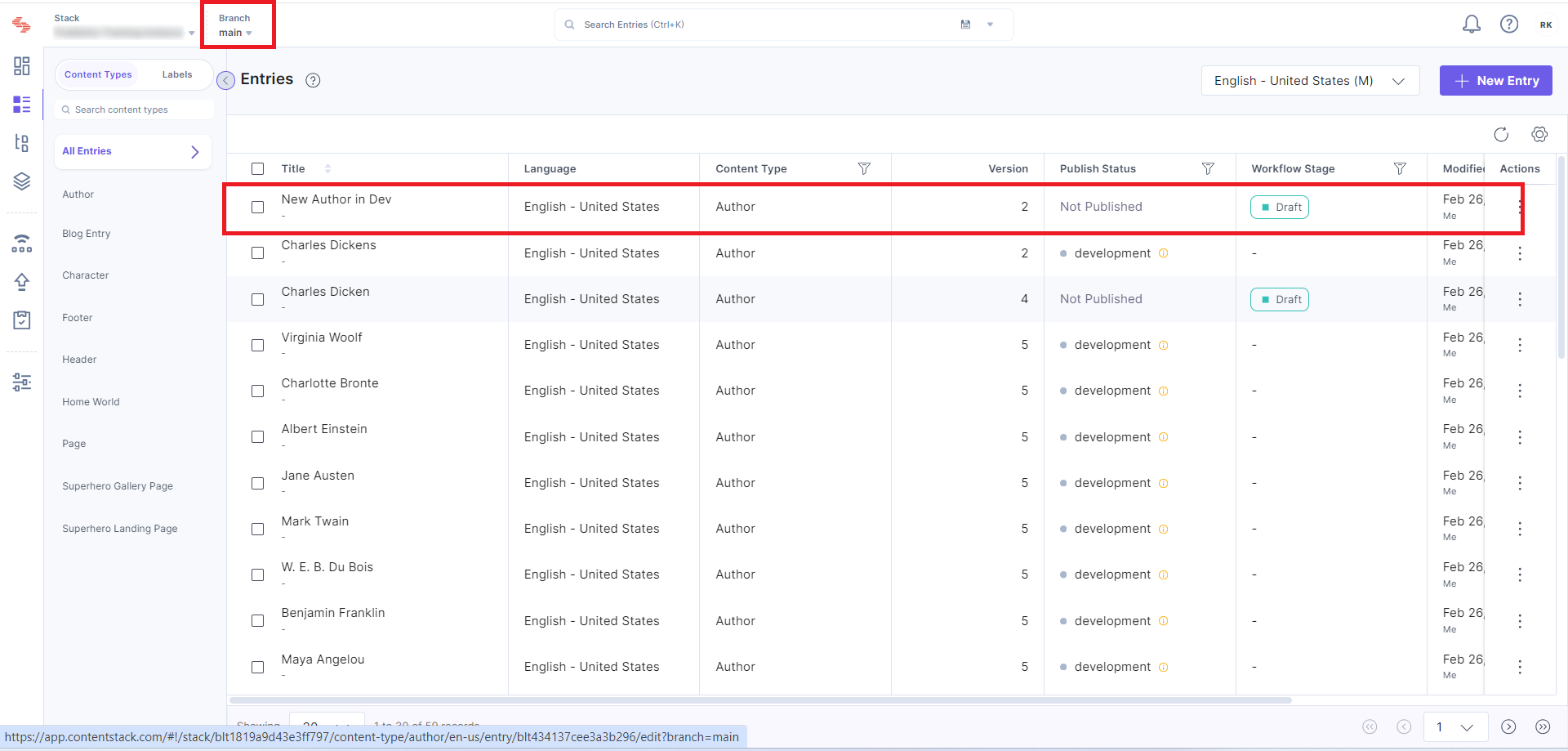
Task: Select Author content type
Action: click(x=78, y=194)
